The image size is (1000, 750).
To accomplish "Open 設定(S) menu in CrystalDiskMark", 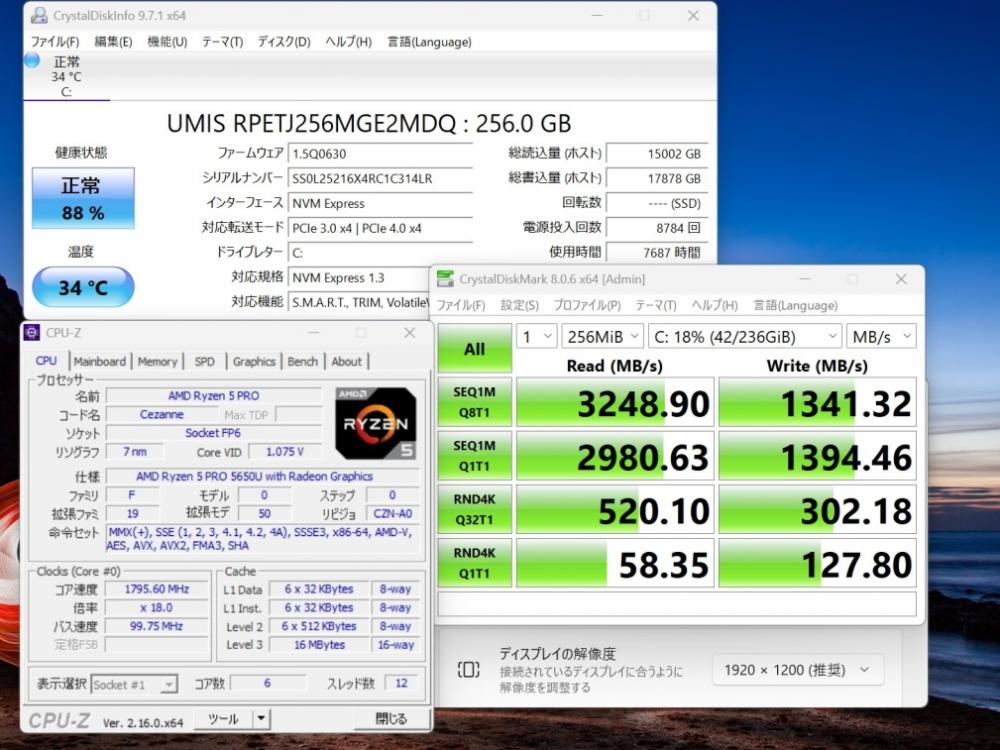I will click(x=519, y=305).
